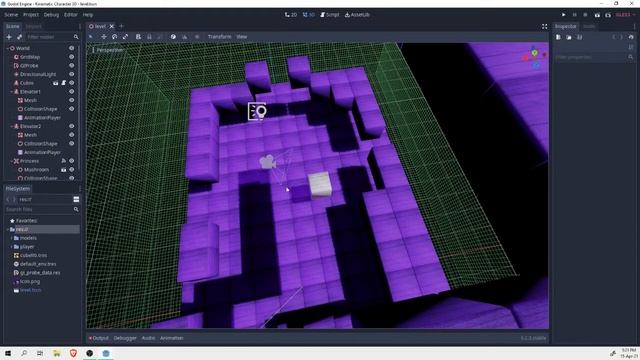The image size is (640, 360).
Task: Toggle the Use Snap icon
Action: [x=184, y=37]
